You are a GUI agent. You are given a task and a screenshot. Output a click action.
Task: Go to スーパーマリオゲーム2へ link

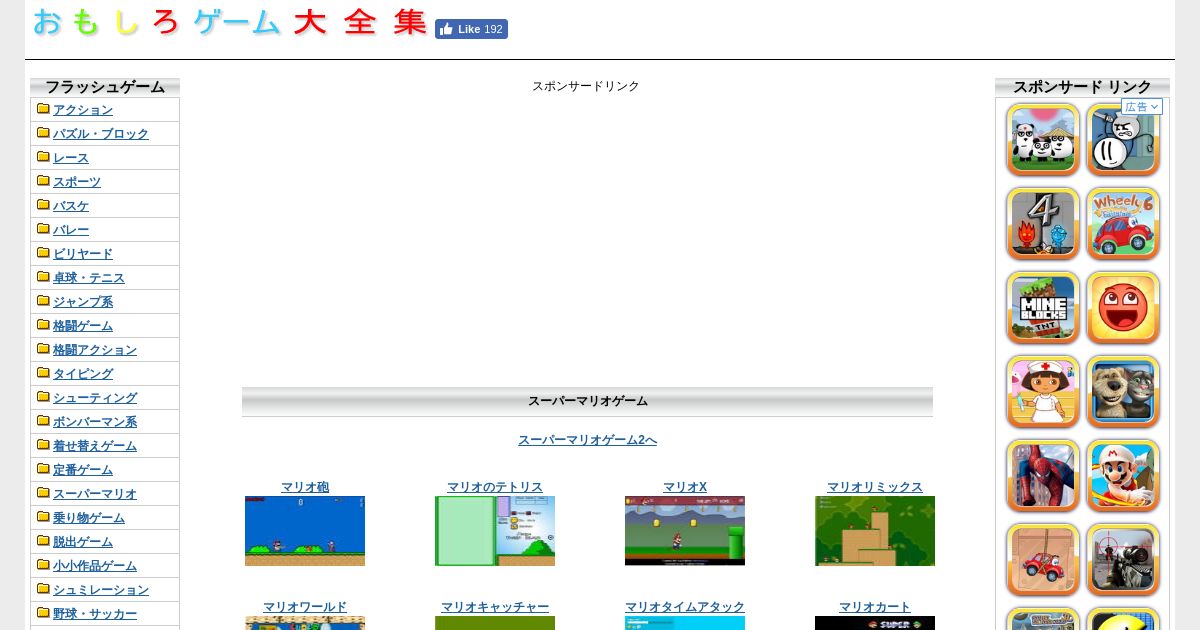587,440
